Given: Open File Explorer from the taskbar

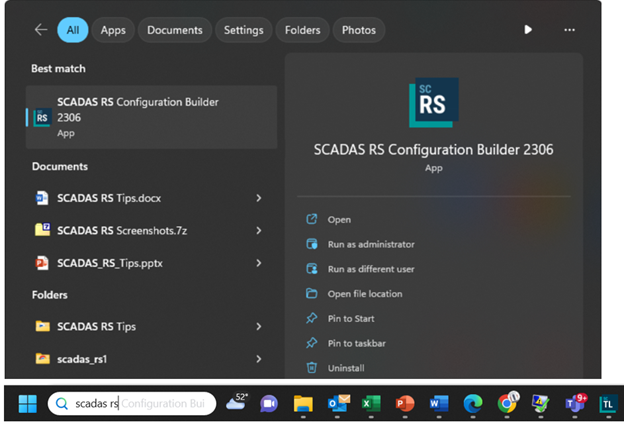Looking at the screenshot, I should (303, 404).
